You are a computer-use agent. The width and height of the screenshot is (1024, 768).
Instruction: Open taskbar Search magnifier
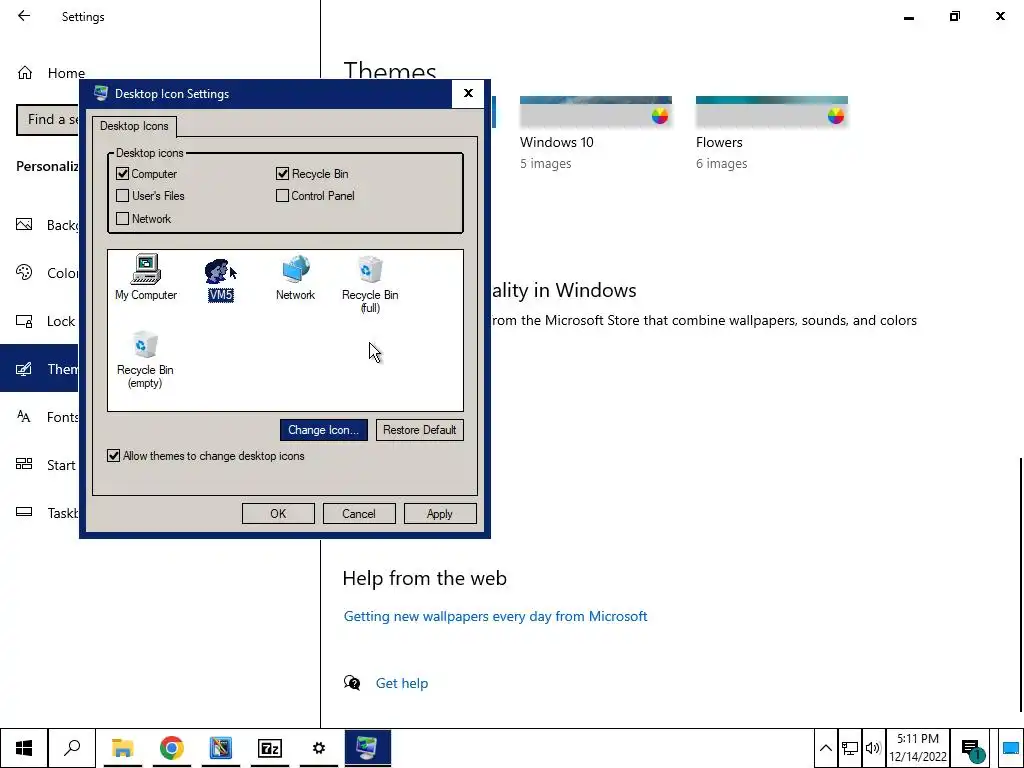[72, 748]
